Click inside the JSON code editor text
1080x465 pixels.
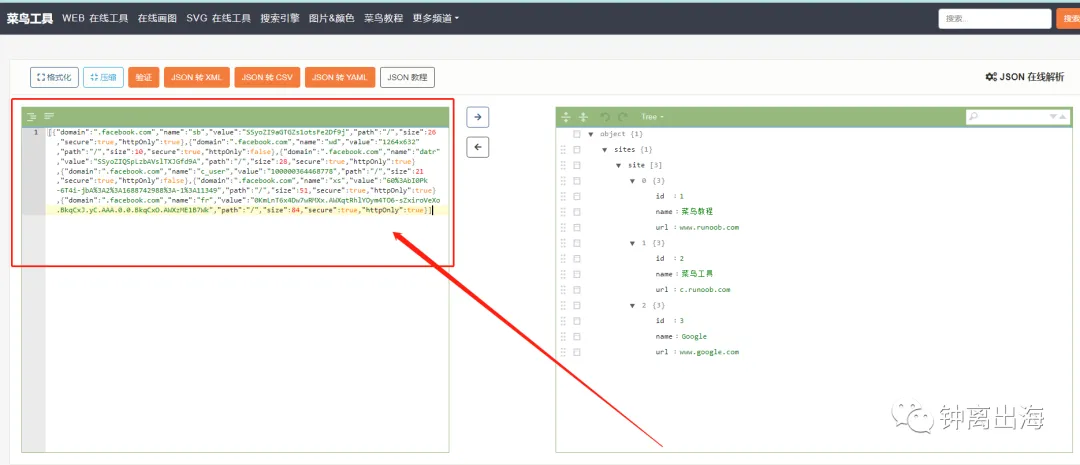245,170
